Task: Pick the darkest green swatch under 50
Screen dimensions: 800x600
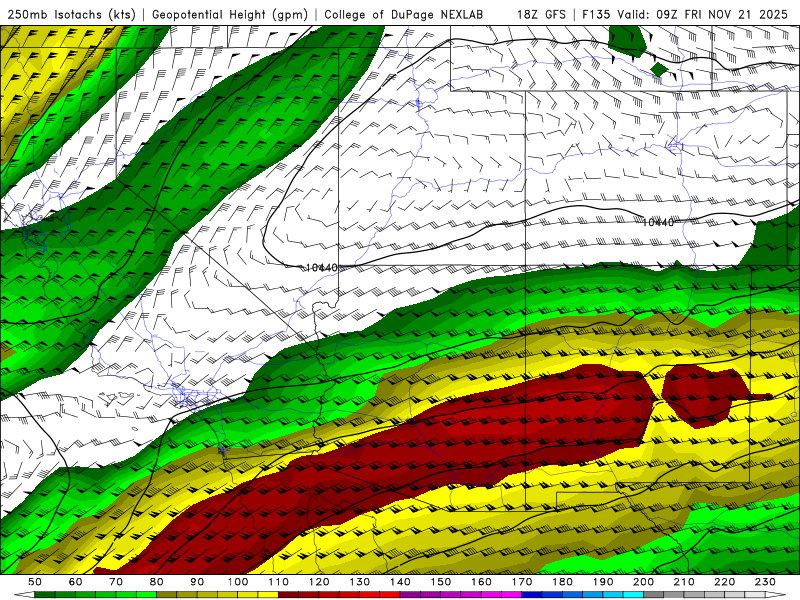Action: coord(45,594)
